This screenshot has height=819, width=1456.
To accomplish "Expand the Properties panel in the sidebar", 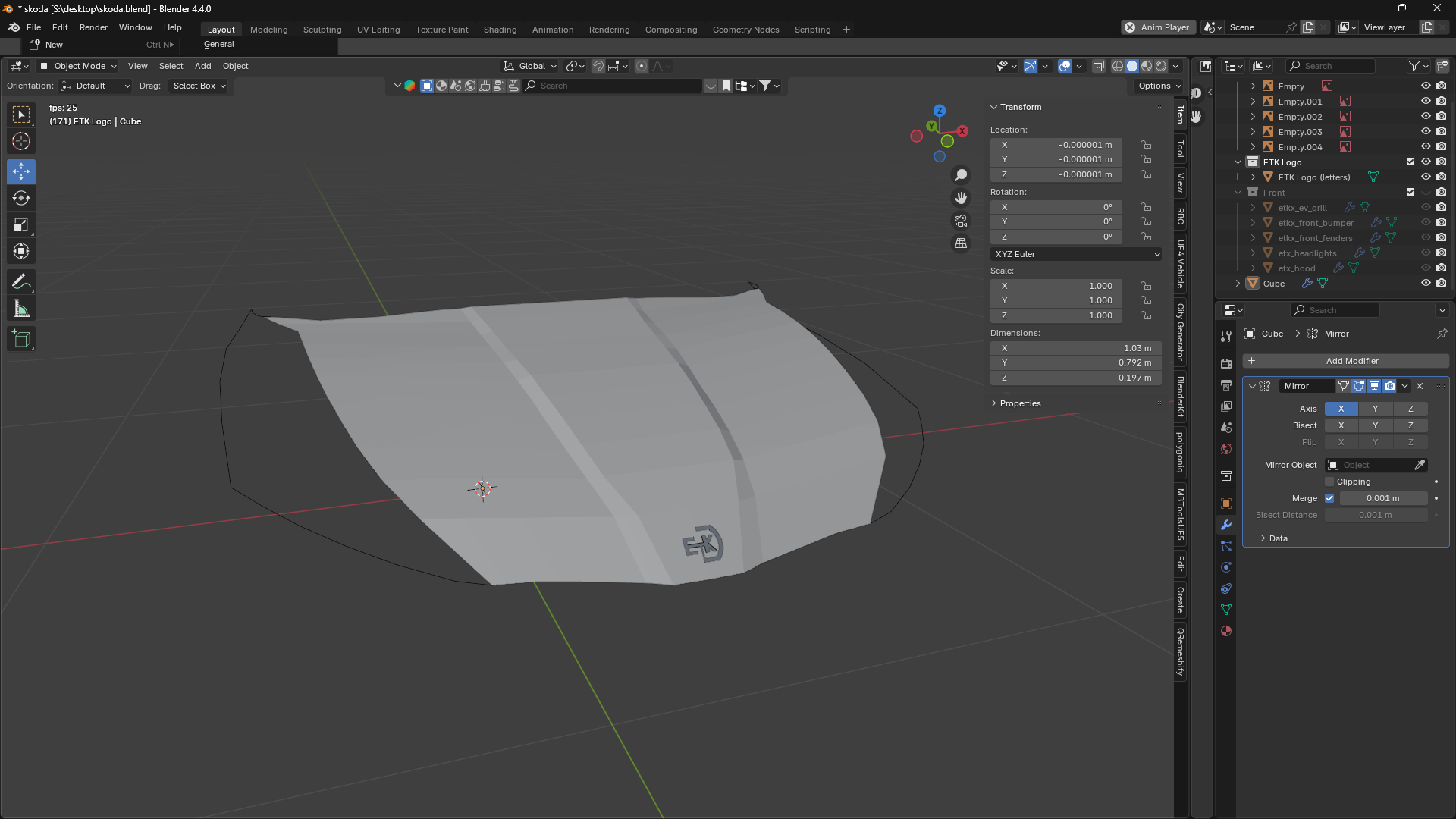I will click(1020, 403).
